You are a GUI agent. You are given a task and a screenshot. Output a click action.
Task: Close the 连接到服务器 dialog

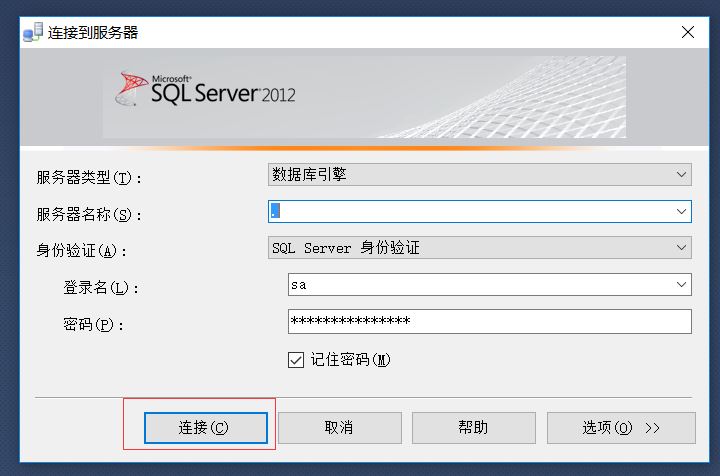(688, 32)
